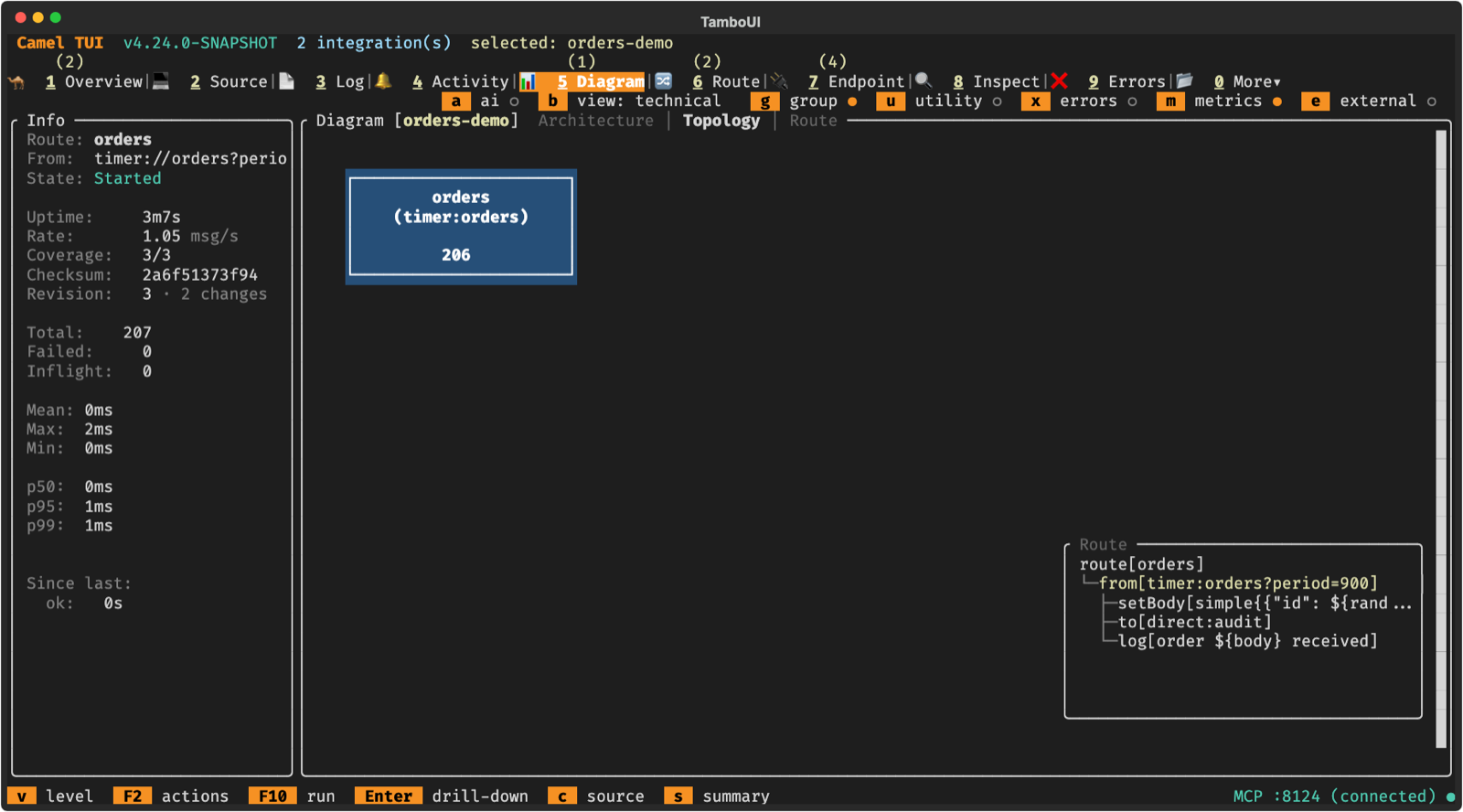Toggle the utility diagram option

point(940,101)
